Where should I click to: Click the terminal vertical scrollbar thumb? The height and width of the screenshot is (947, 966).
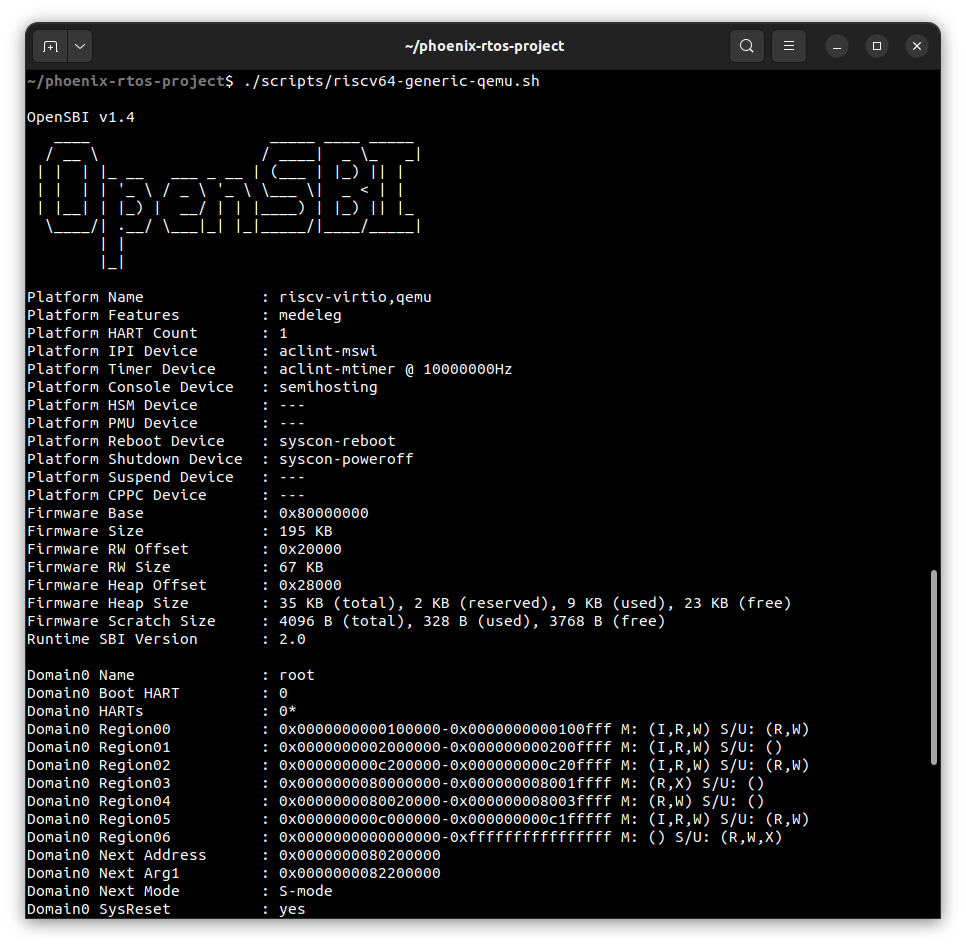coord(934,667)
